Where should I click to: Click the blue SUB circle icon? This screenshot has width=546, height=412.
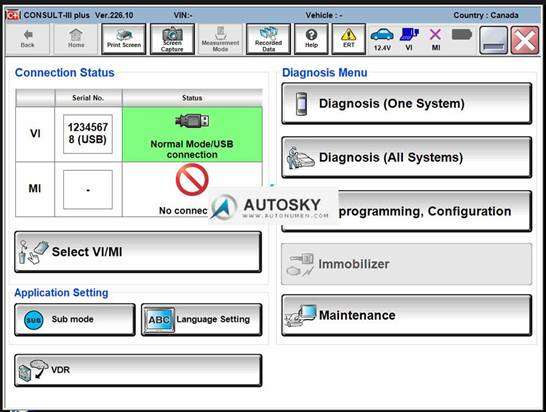coord(34,319)
